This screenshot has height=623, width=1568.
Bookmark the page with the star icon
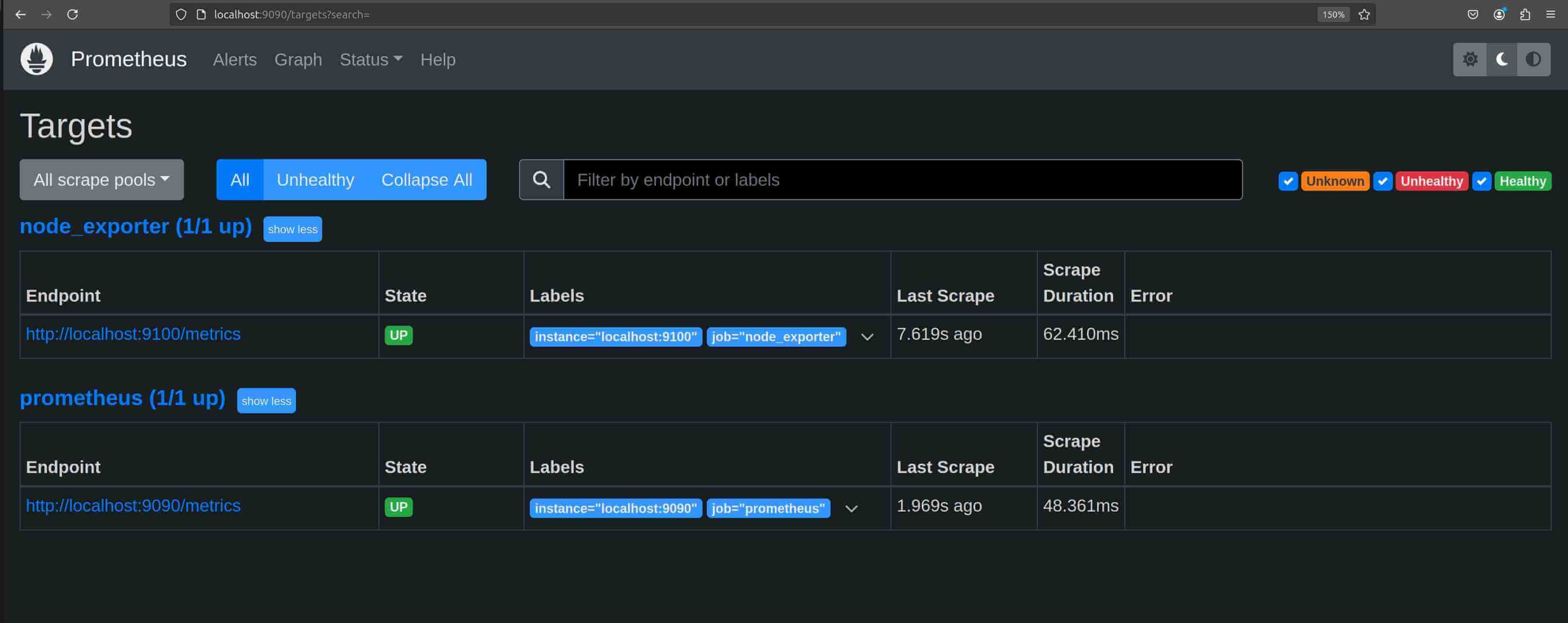coord(1364,14)
